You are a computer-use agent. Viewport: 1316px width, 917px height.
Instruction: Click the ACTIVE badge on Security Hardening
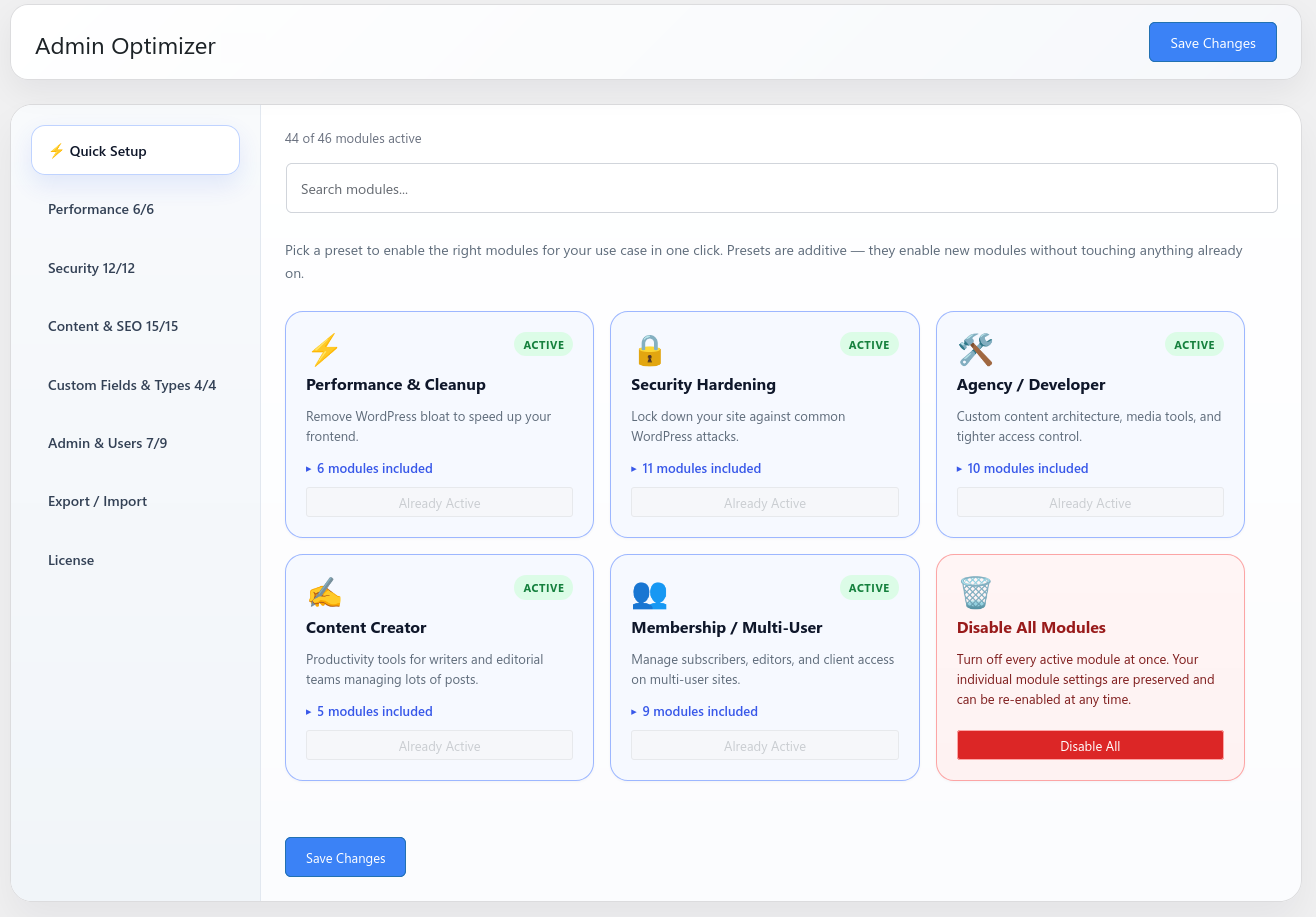(x=869, y=344)
